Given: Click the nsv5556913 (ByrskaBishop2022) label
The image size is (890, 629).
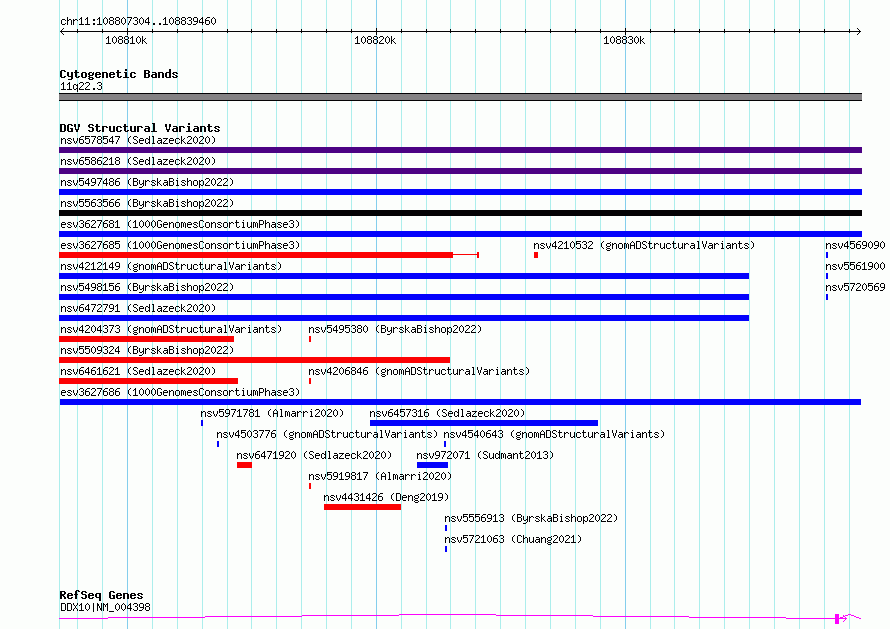Looking at the screenshot, I should [531, 518].
